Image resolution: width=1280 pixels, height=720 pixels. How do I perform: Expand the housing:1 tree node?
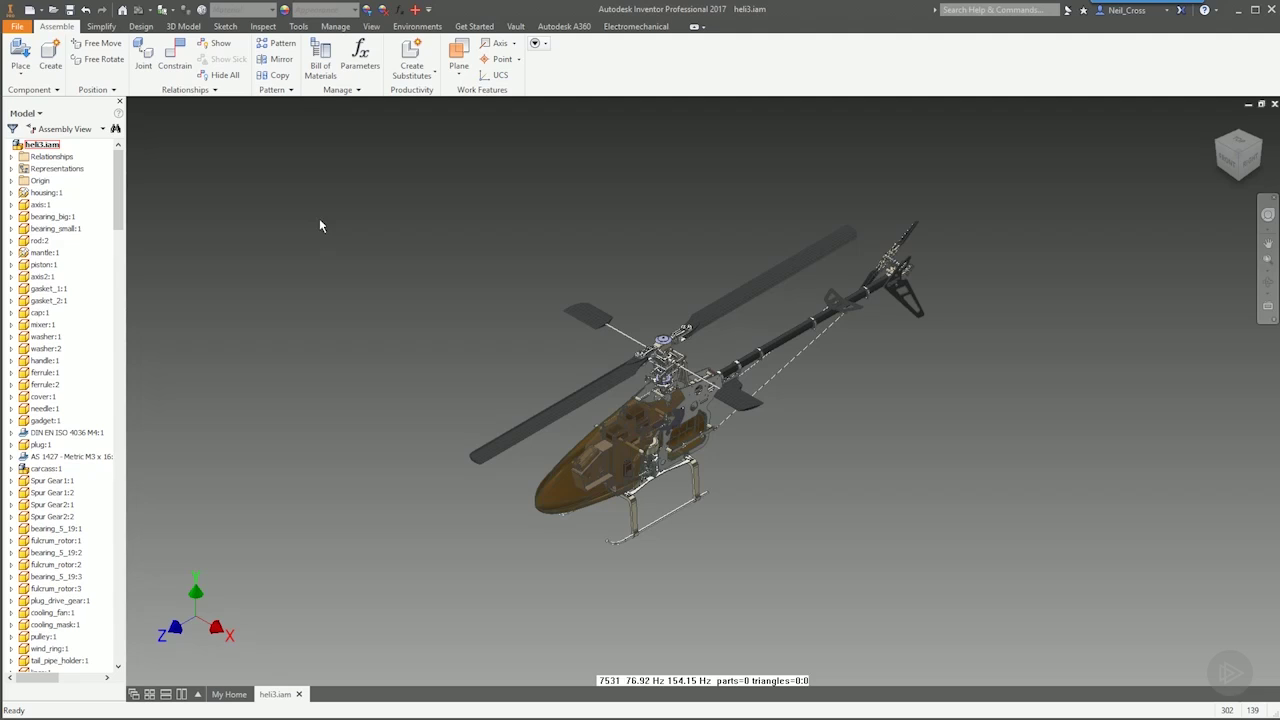coord(11,193)
